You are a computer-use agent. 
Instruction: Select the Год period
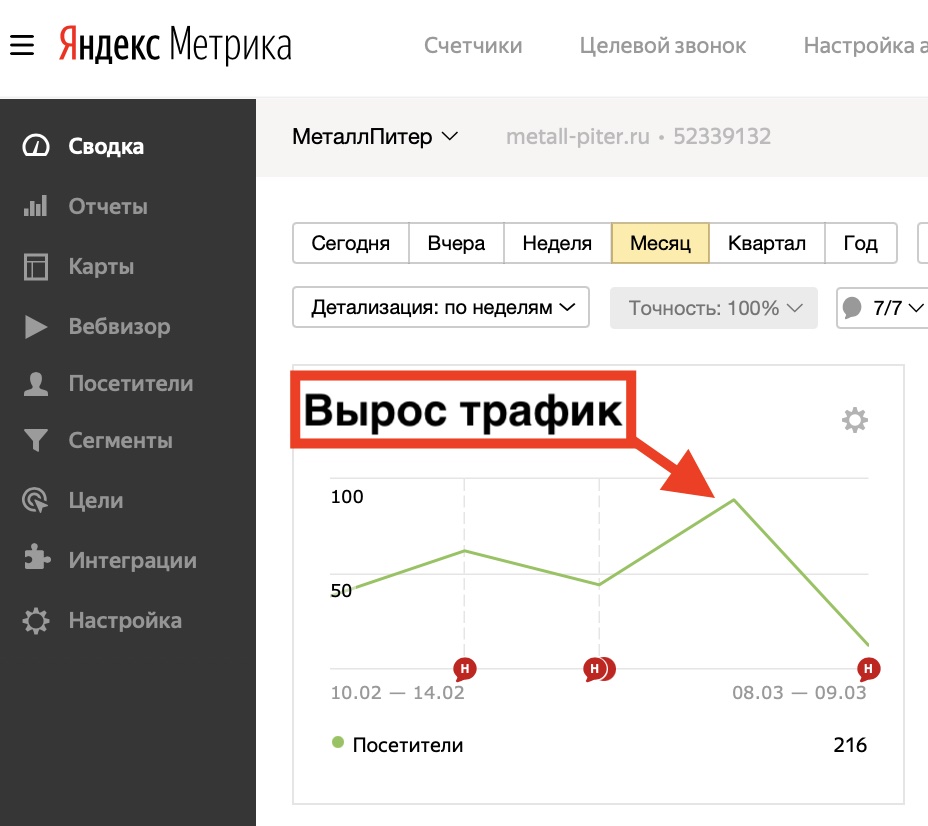[861, 243]
